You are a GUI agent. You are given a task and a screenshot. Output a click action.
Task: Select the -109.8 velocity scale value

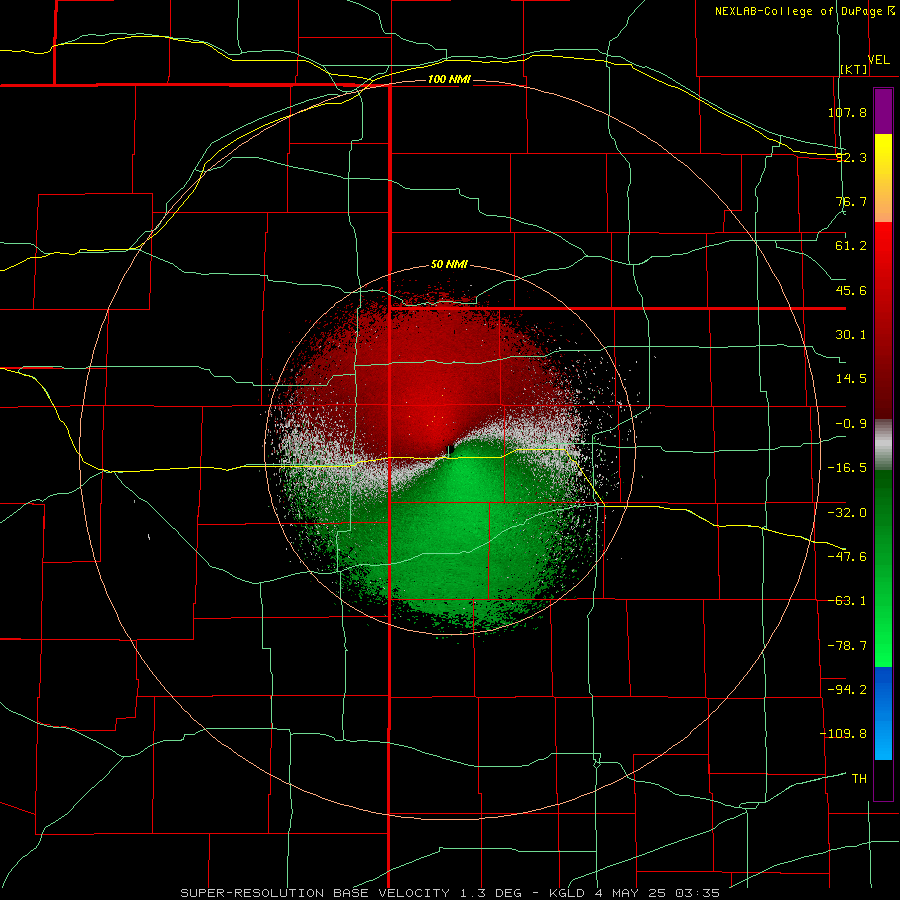[843, 734]
